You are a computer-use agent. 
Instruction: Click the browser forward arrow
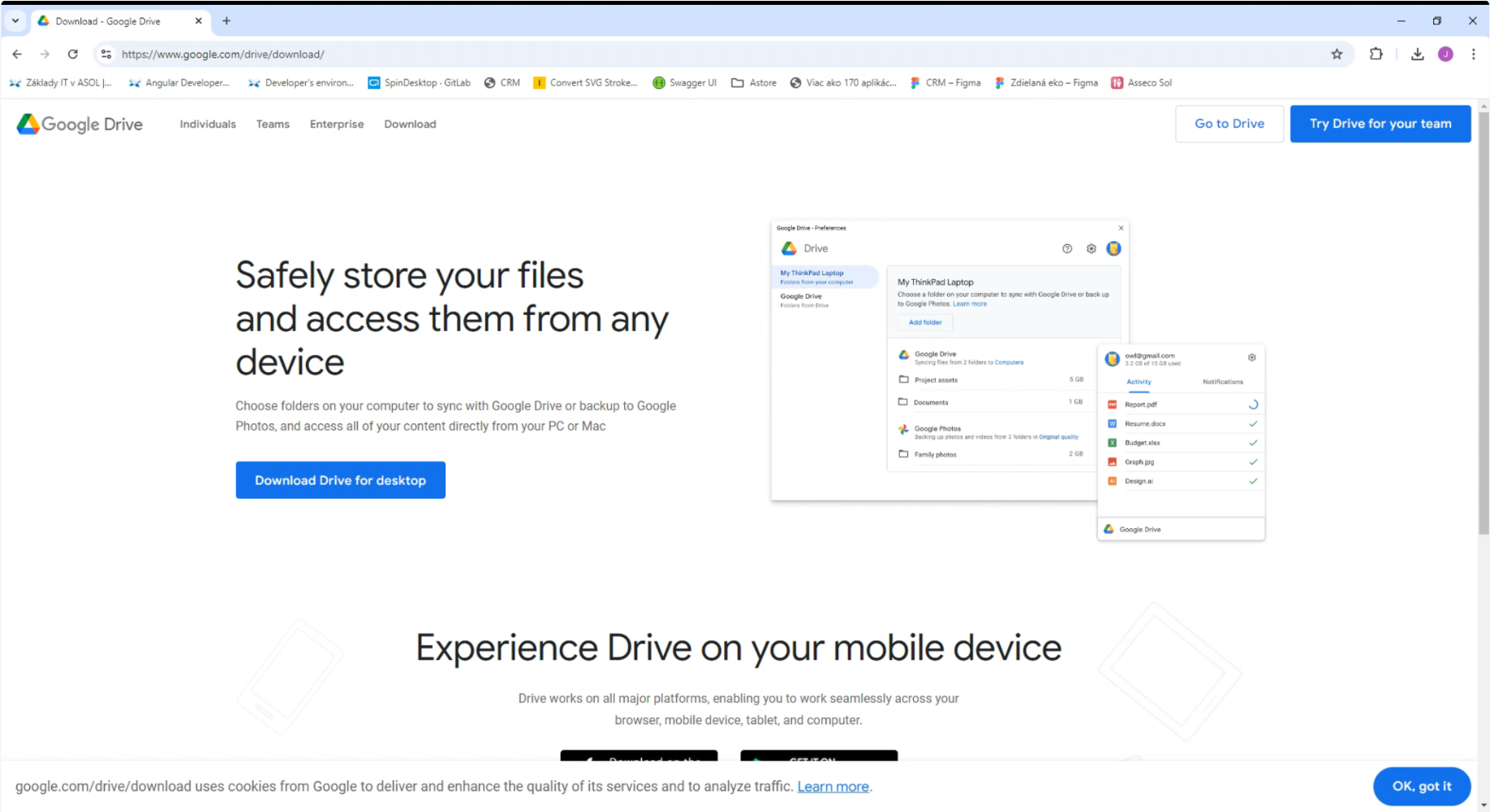[x=45, y=54]
